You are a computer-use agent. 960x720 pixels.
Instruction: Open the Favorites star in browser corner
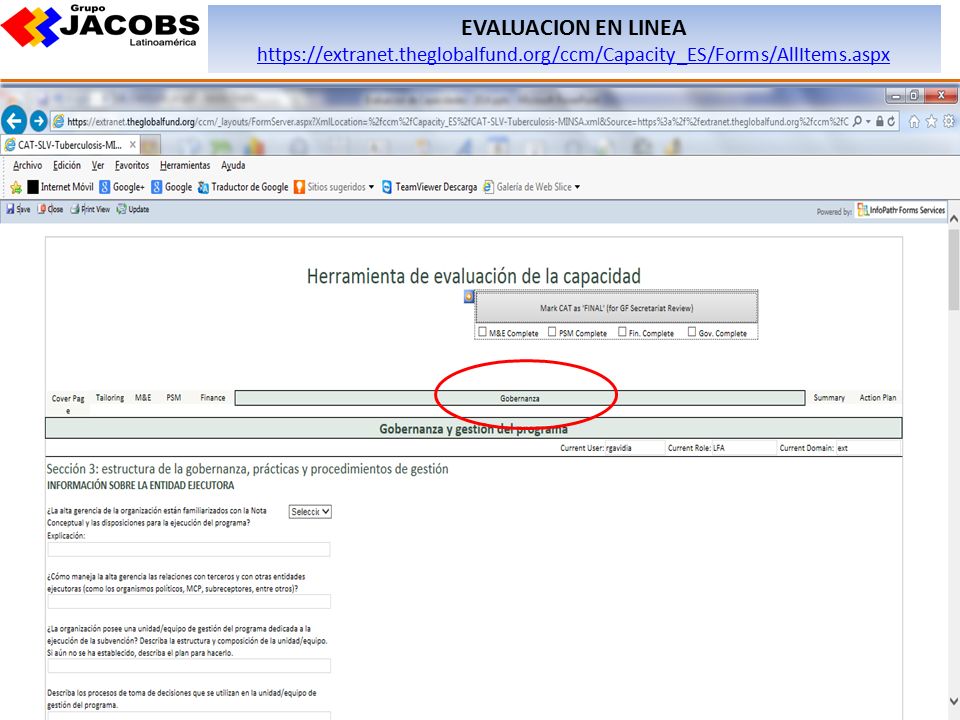click(x=931, y=121)
